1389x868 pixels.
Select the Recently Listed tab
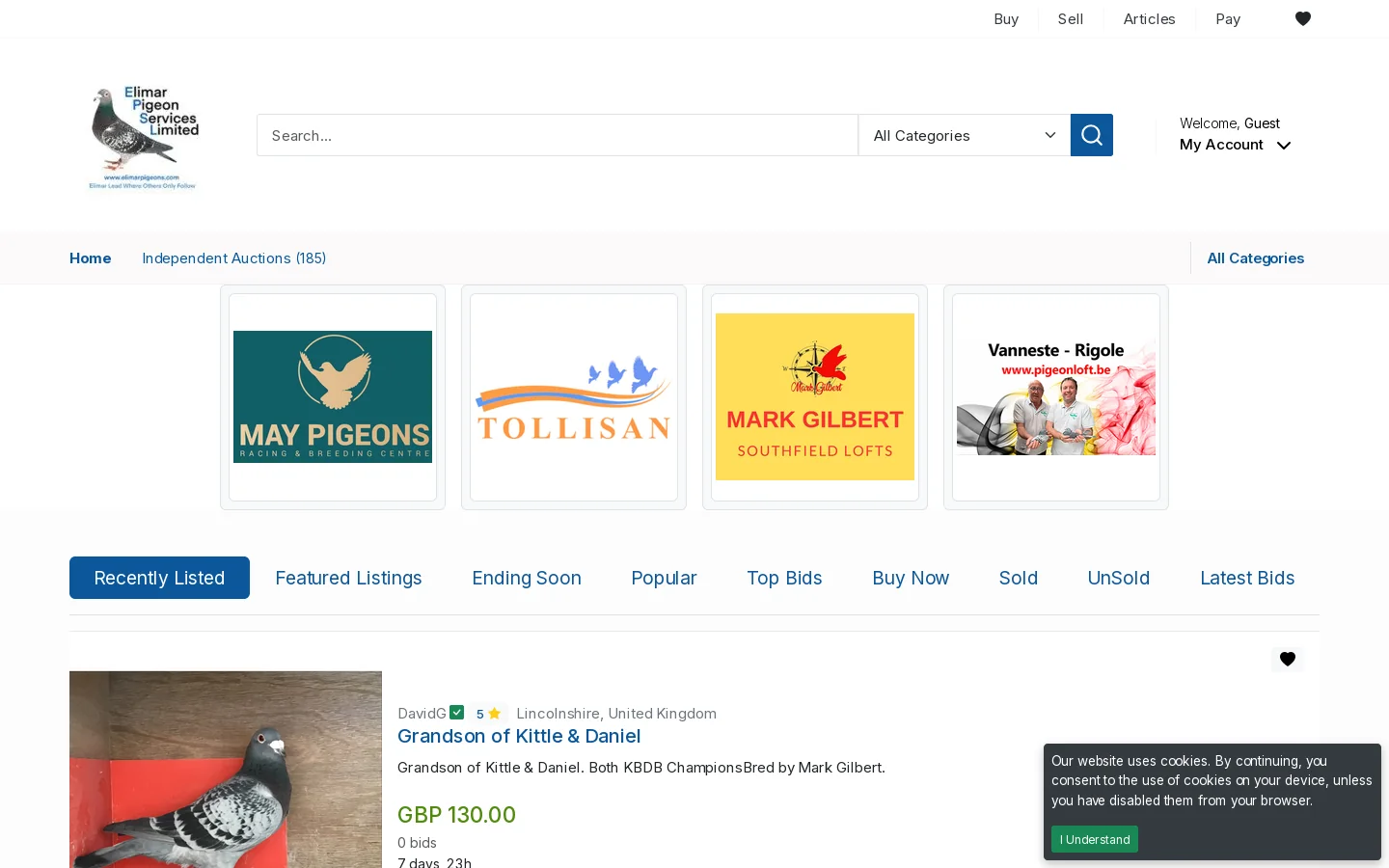[159, 578]
